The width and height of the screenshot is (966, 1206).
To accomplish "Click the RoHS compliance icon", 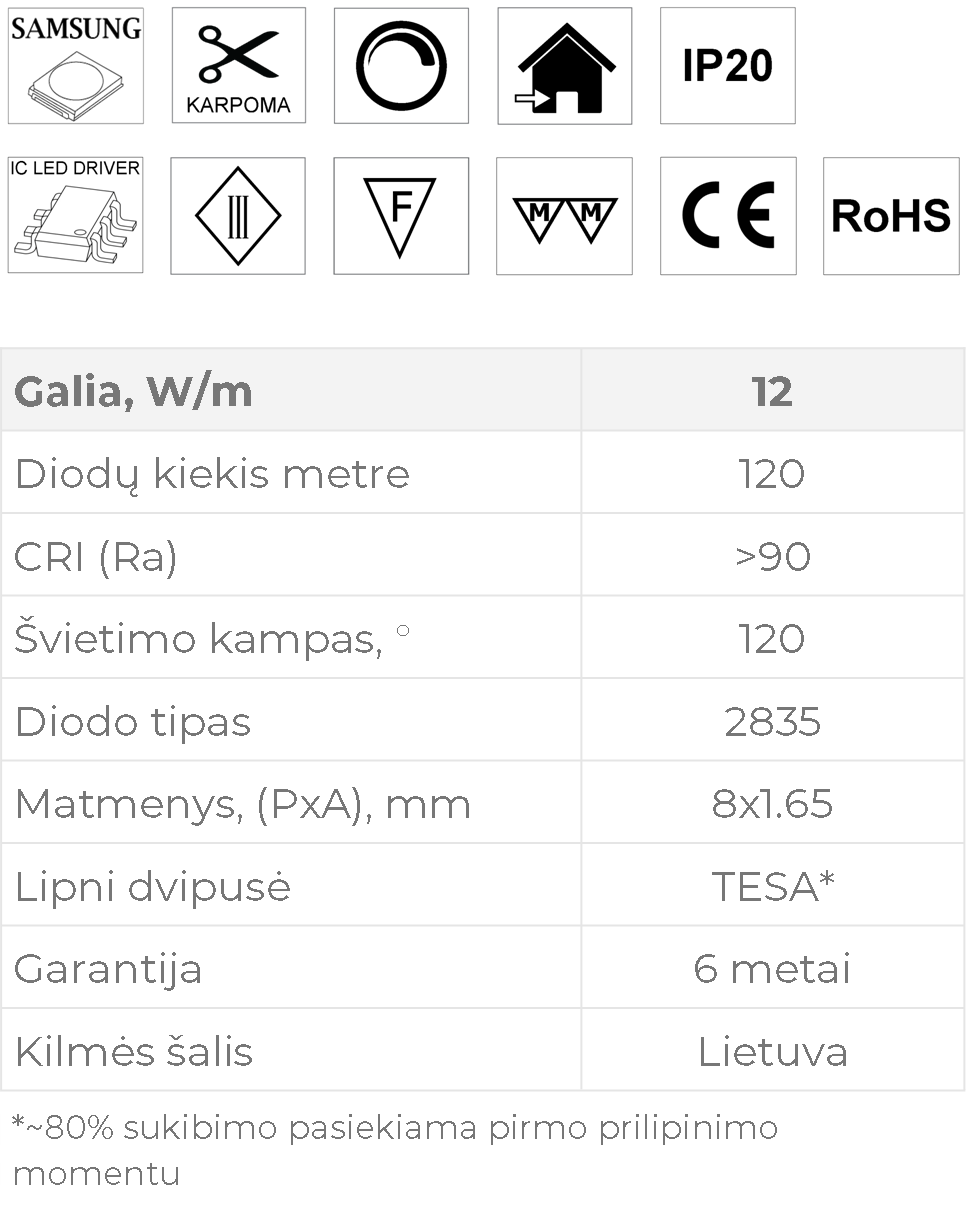I will (890, 215).
